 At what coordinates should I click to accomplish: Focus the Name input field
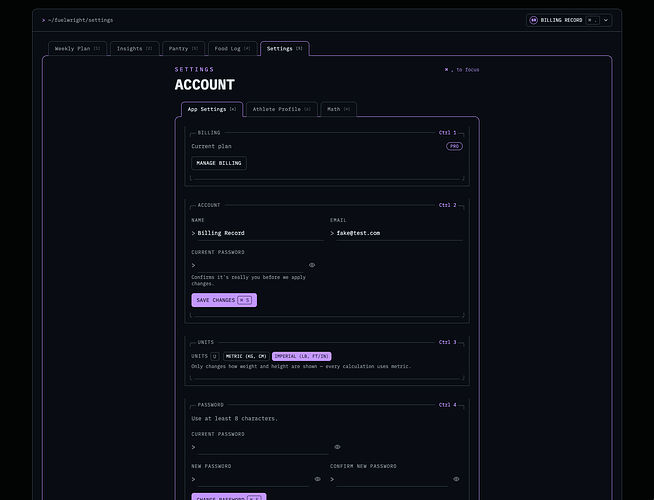click(257, 233)
